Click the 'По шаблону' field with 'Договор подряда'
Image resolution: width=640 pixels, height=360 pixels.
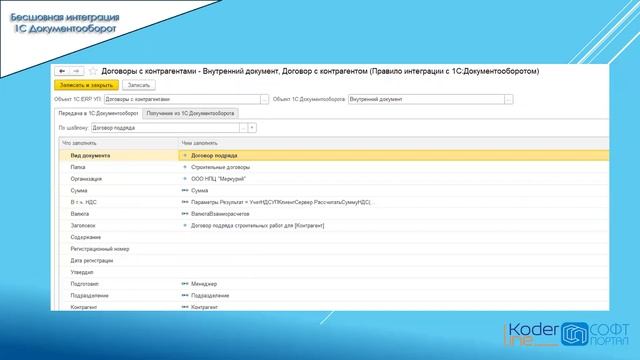(165, 128)
